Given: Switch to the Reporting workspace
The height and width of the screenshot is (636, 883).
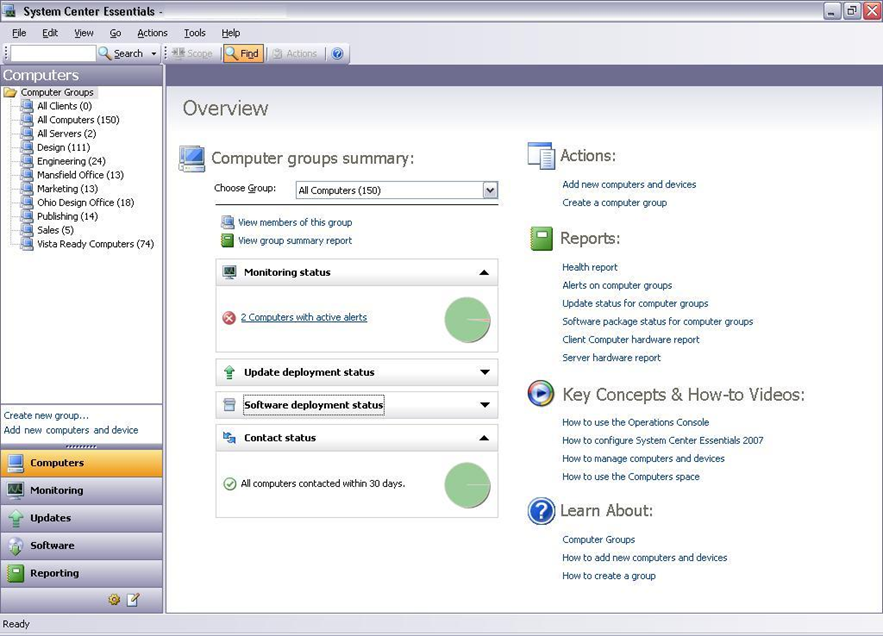Looking at the screenshot, I should pos(82,573).
